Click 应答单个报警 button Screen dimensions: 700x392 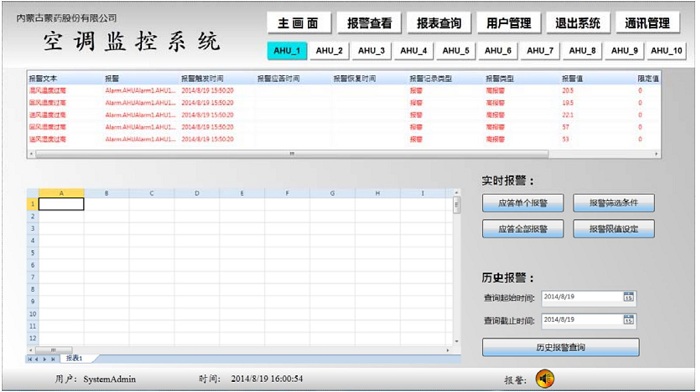523,203
